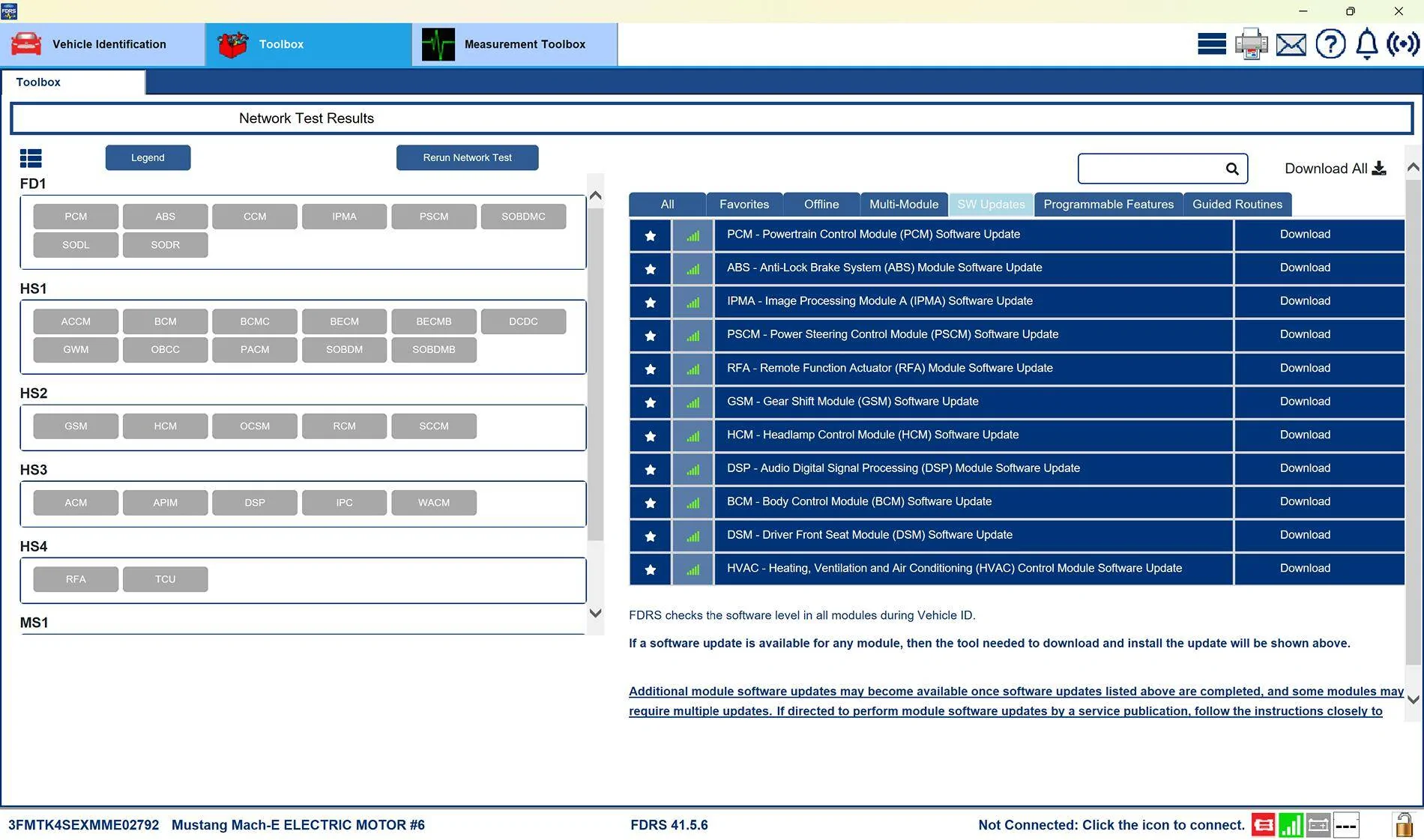Click the network list scrollbar thumb
The width and height of the screenshot is (1424, 840).
[596, 375]
